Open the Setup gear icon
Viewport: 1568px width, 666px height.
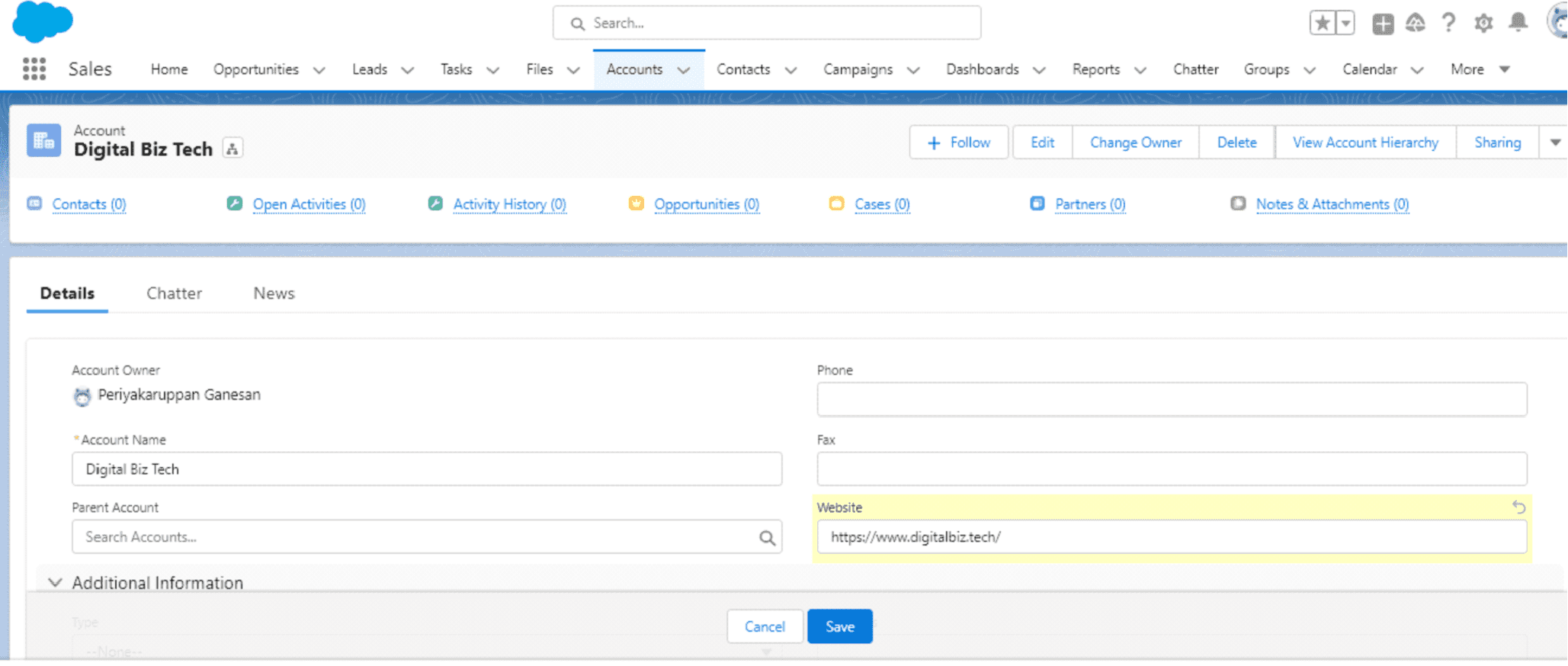[x=1483, y=23]
